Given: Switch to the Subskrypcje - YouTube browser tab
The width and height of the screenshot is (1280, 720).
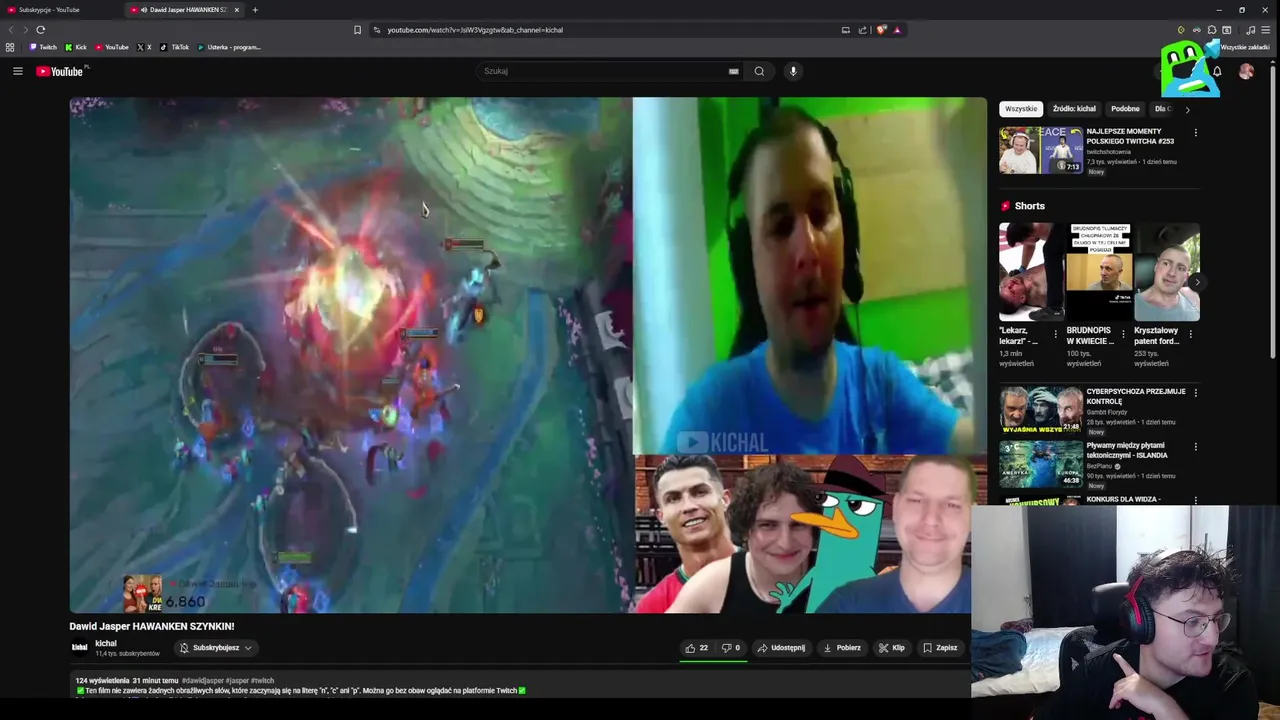Looking at the screenshot, I should (x=62, y=10).
